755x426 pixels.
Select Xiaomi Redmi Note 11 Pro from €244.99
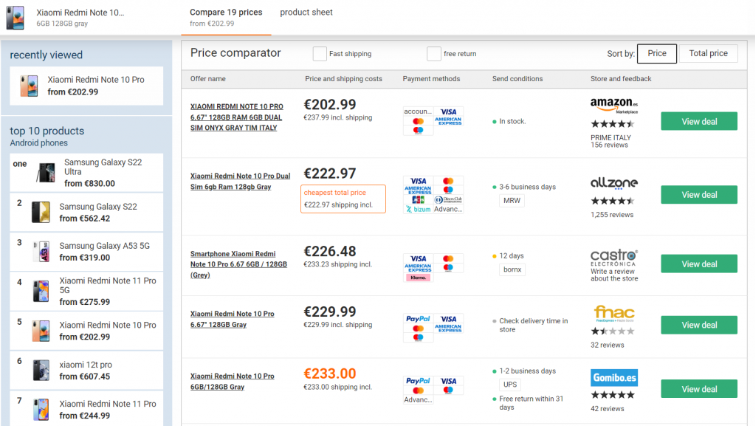[x=87, y=409]
